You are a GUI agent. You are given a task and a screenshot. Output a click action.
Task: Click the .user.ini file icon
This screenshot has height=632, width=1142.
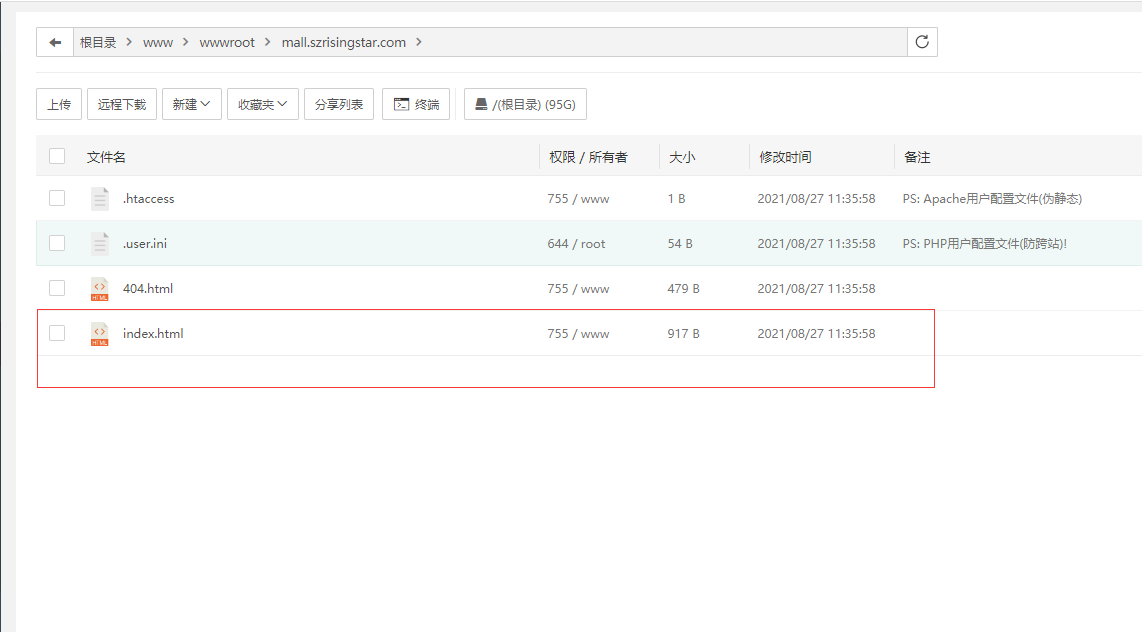pos(100,243)
